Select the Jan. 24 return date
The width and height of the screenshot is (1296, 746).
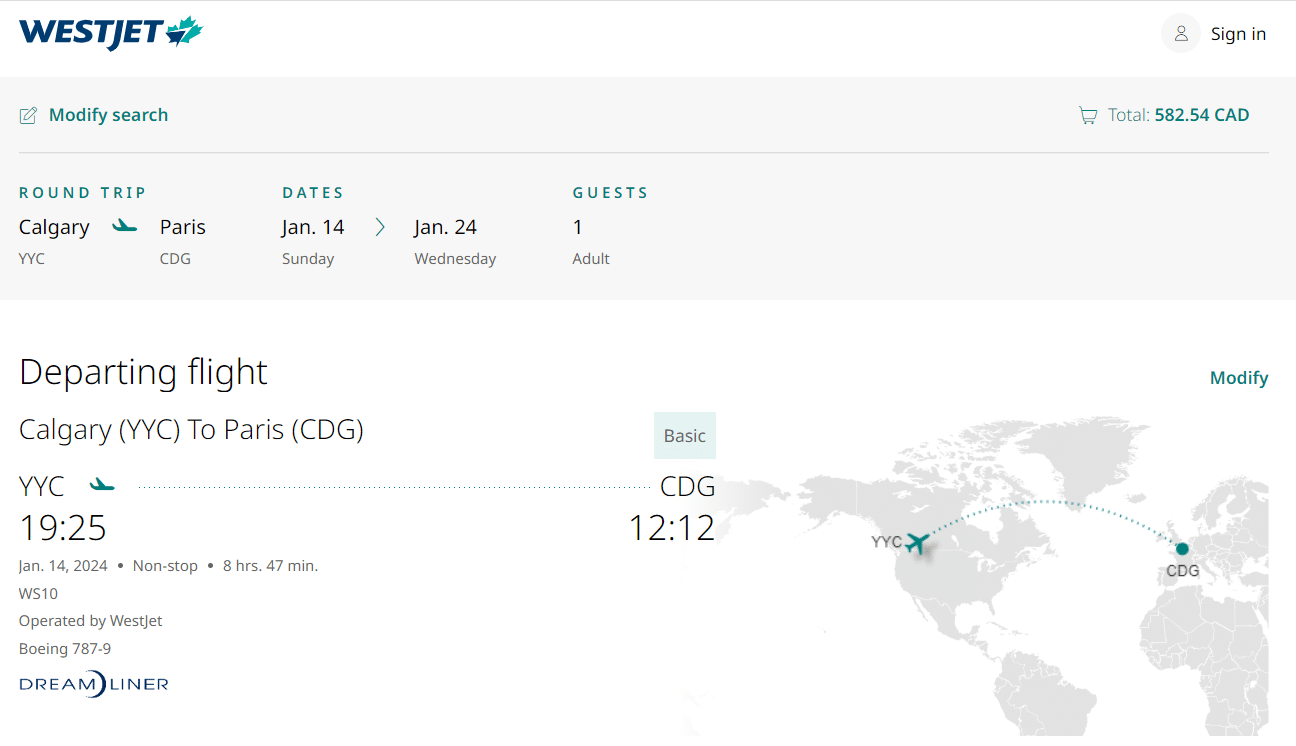(445, 227)
